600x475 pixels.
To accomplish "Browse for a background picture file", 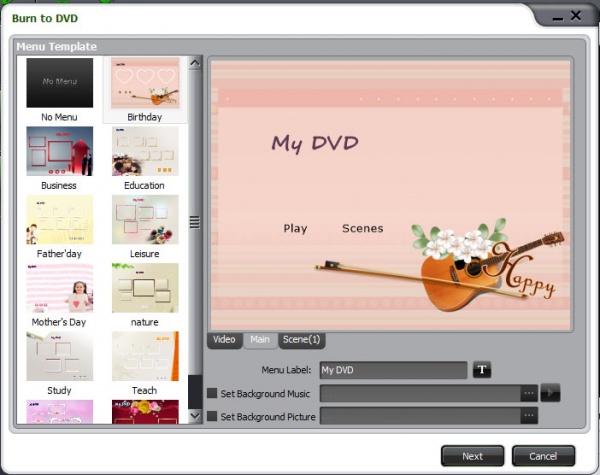I will pyautogui.click(x=529, y=416).
